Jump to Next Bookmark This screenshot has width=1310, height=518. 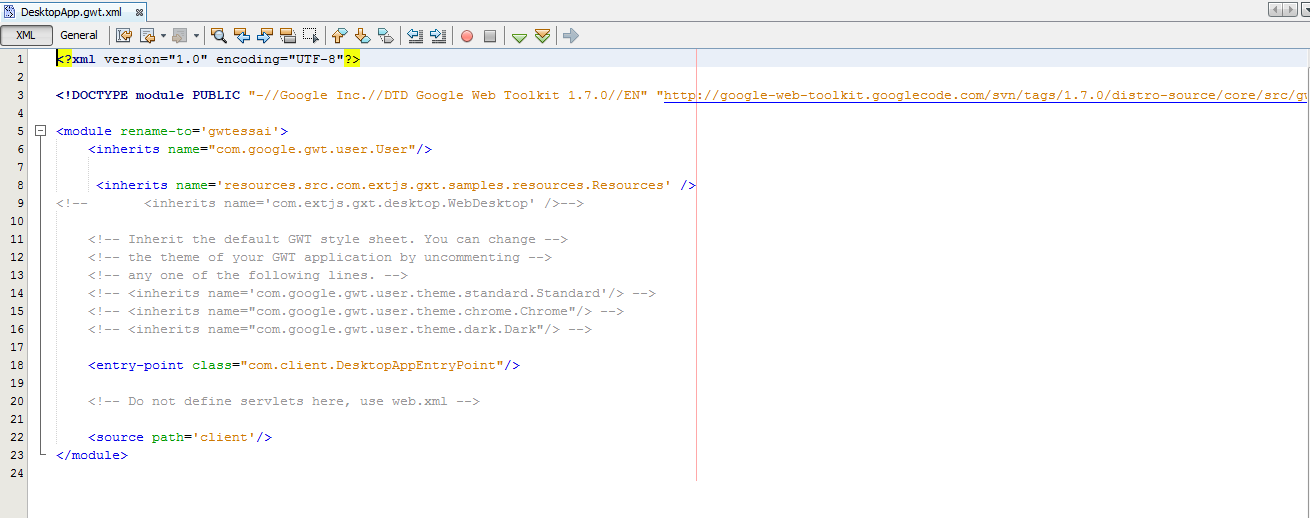coord(363,36)
